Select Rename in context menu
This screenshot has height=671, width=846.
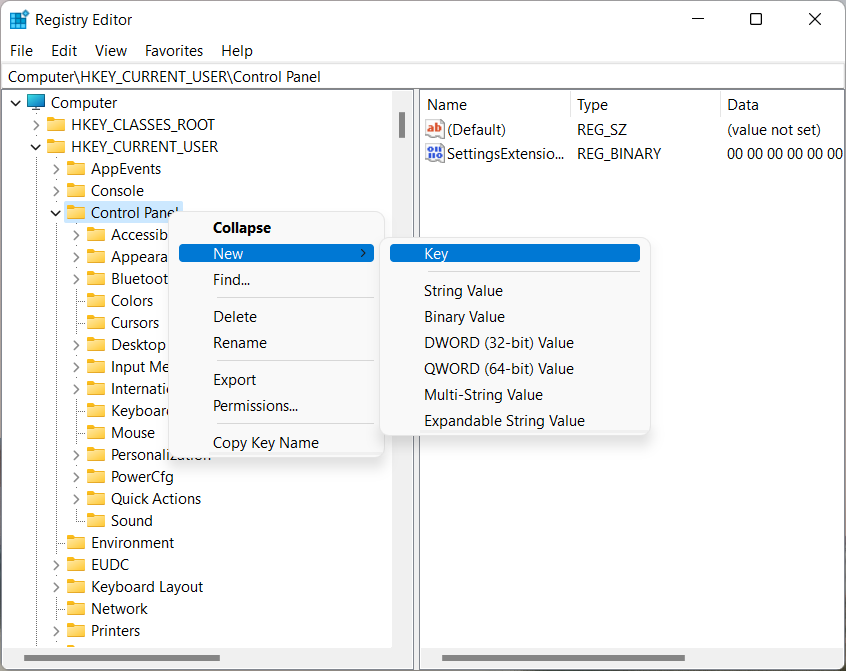[276, 343]
